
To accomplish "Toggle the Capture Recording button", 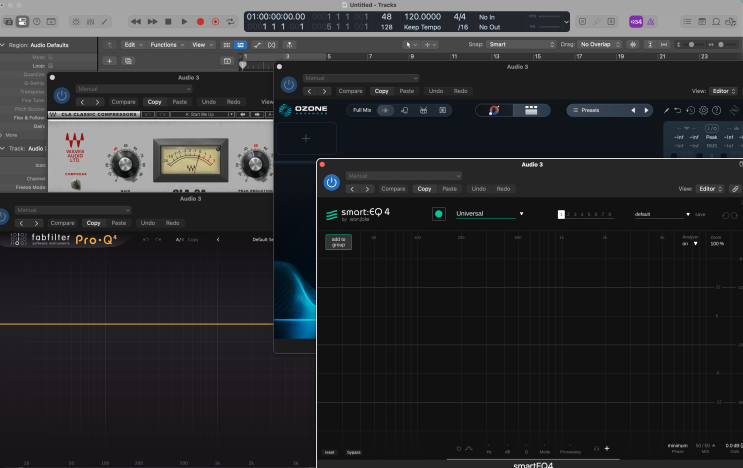I will 216,21.
